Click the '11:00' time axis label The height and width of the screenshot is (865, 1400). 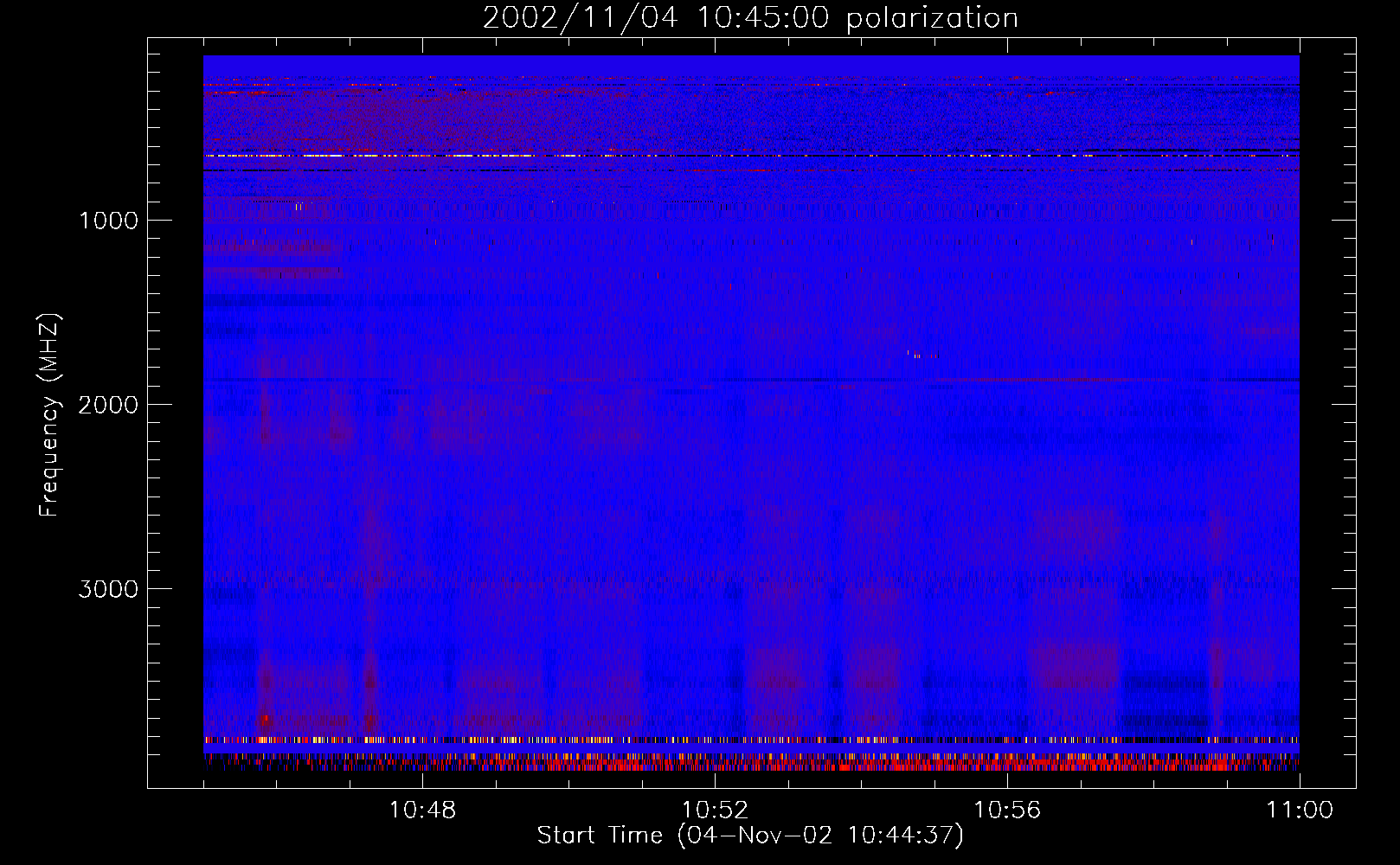pos(1300,811)
